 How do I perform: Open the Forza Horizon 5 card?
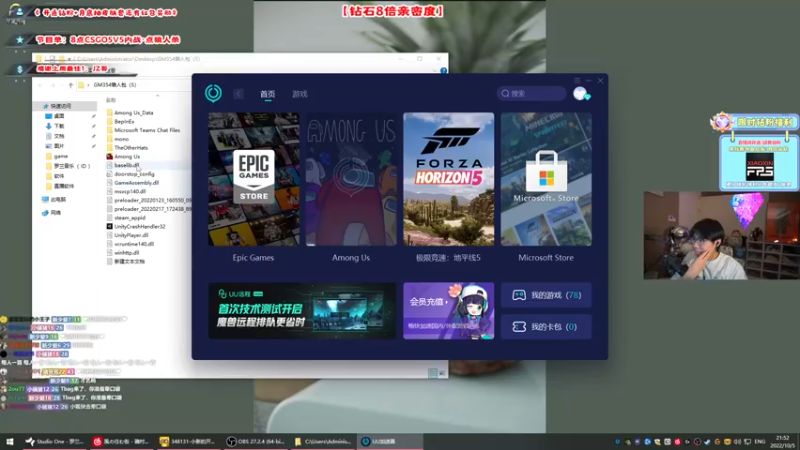point(448,179)
